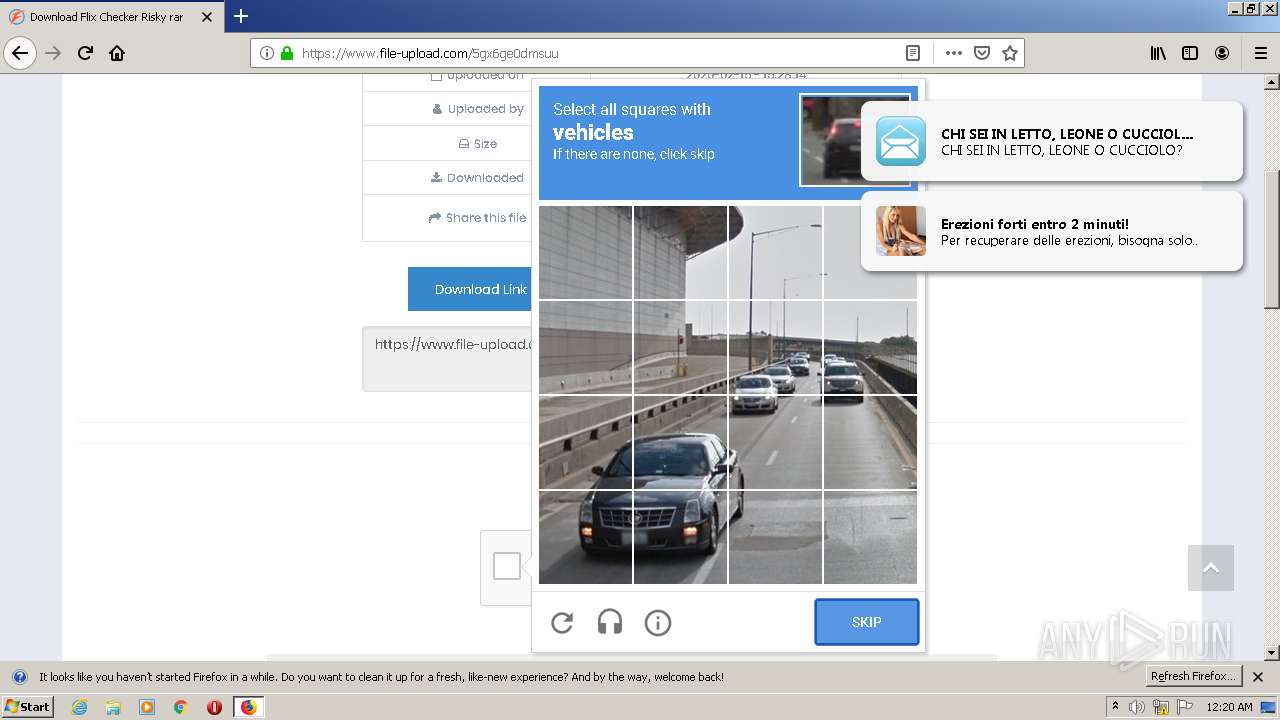The height and width of the screenshot is (720, 1280).
Task: Click the download URL text field
Action: click(447, 358)
